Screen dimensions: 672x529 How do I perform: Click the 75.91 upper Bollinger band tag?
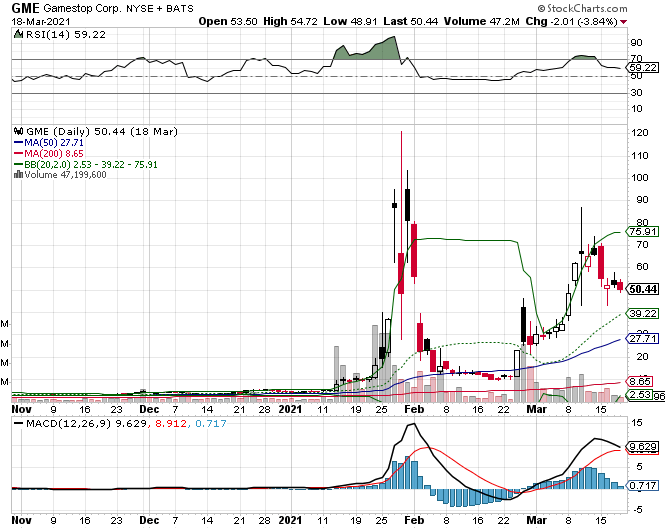coord(642,231)
